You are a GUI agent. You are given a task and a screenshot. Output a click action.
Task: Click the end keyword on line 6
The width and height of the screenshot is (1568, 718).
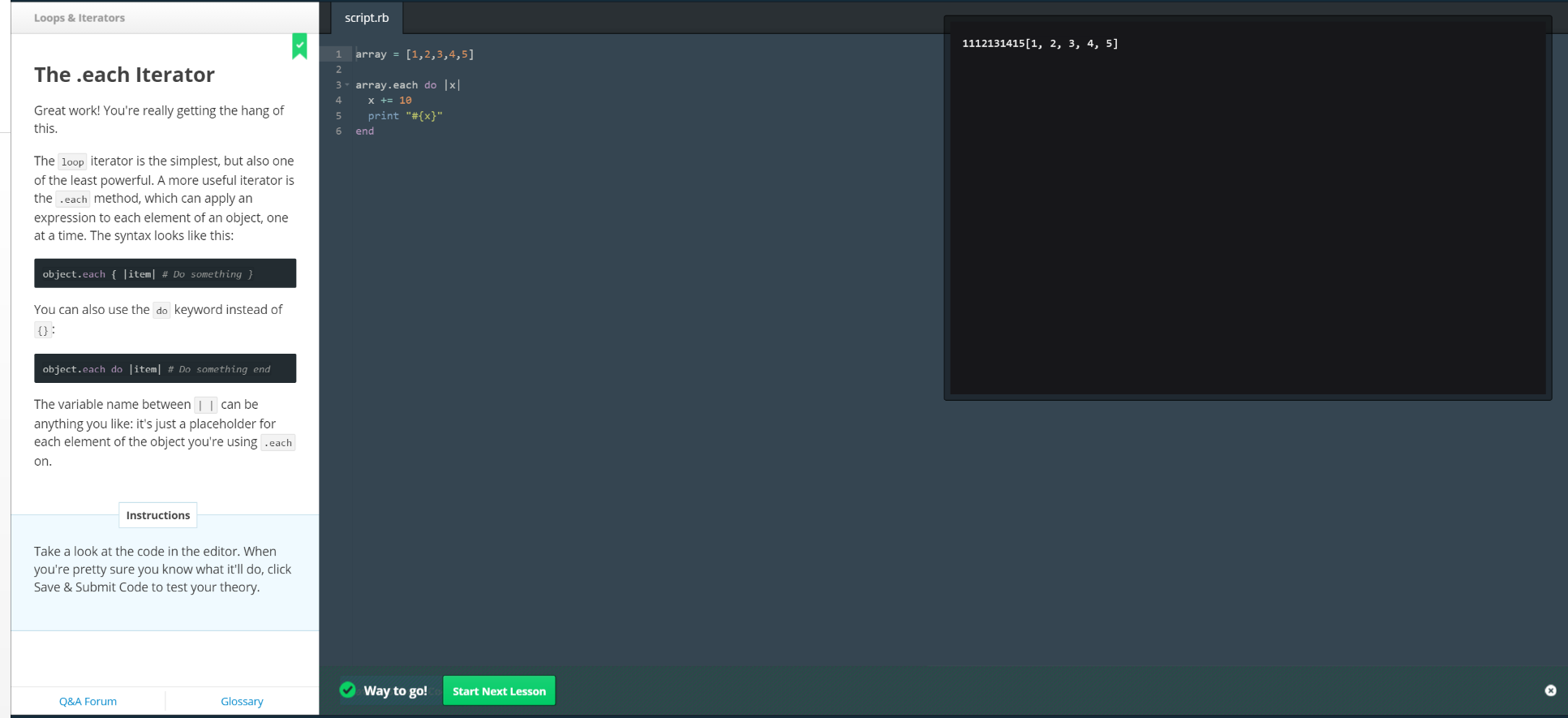[365, 131]
